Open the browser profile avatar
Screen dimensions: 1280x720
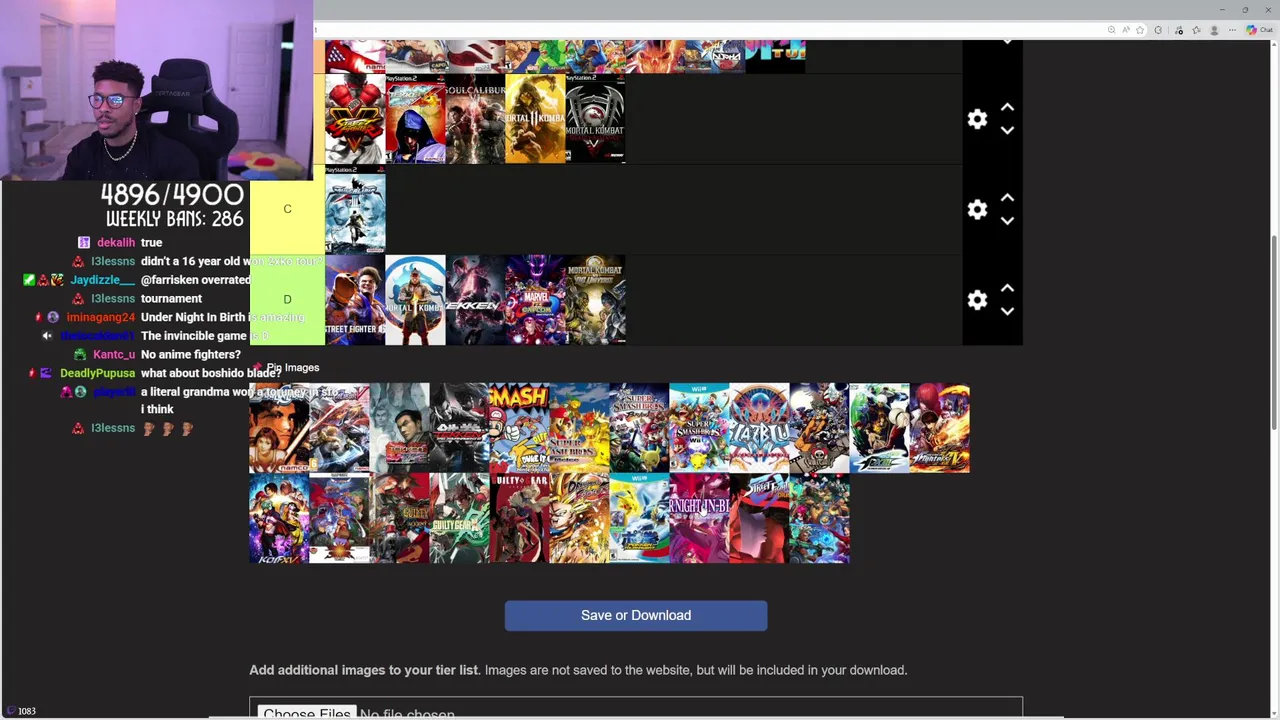pyautogui.click(x=1215, y=30)
